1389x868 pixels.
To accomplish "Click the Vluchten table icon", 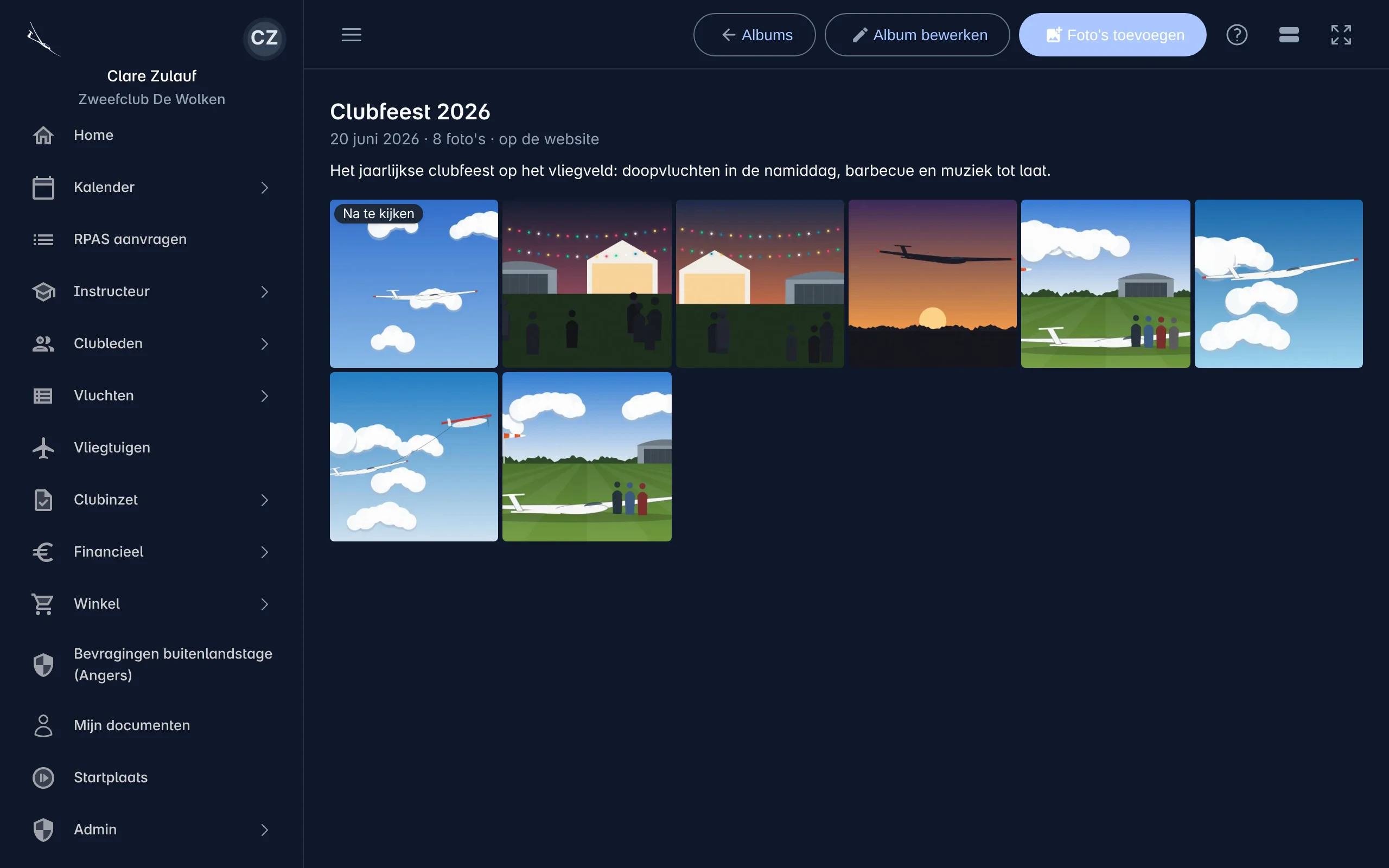I will click(x=43, y=395).
